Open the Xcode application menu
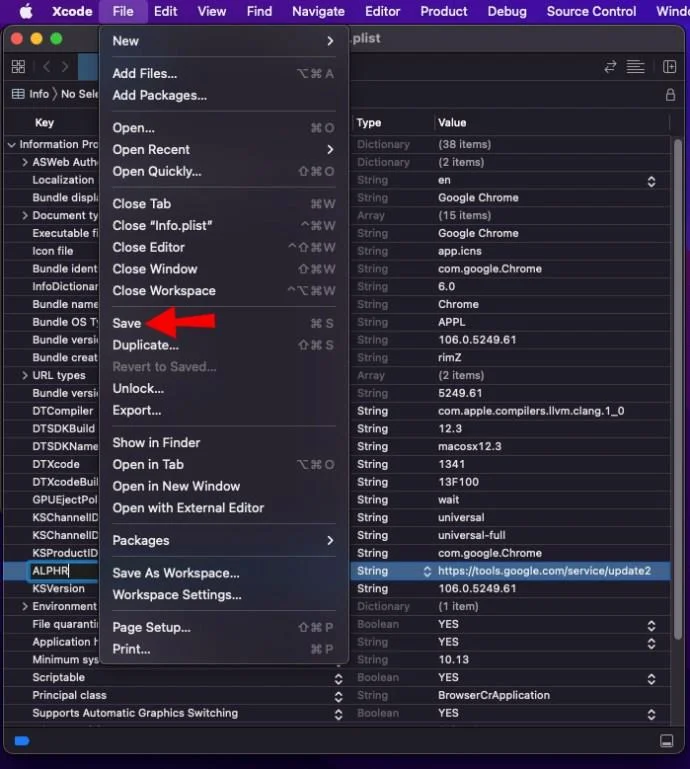 [x=72, y=11]
